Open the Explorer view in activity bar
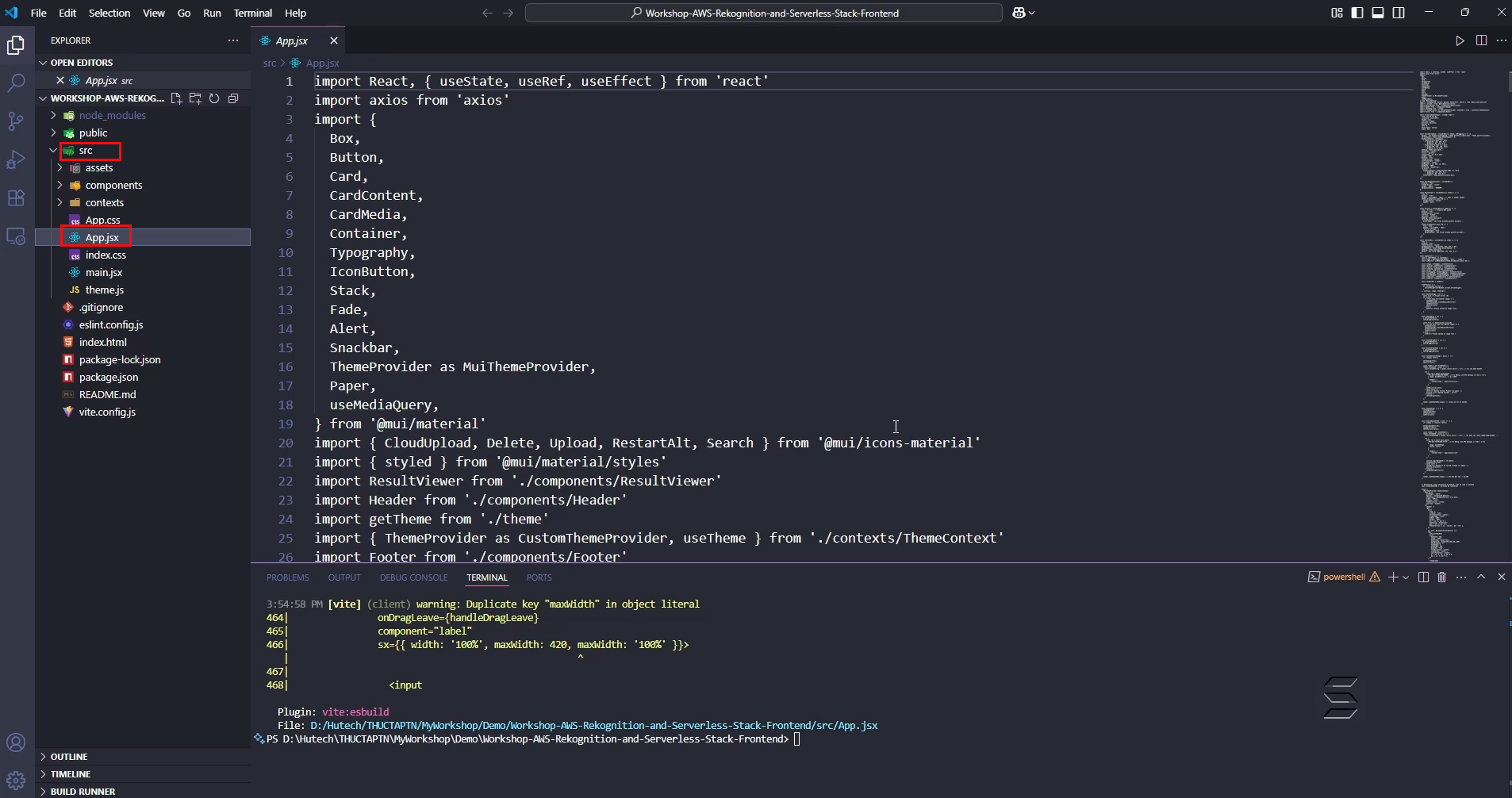The height and width of the screenshot is (798, 1512). click(x=16, y=45)
